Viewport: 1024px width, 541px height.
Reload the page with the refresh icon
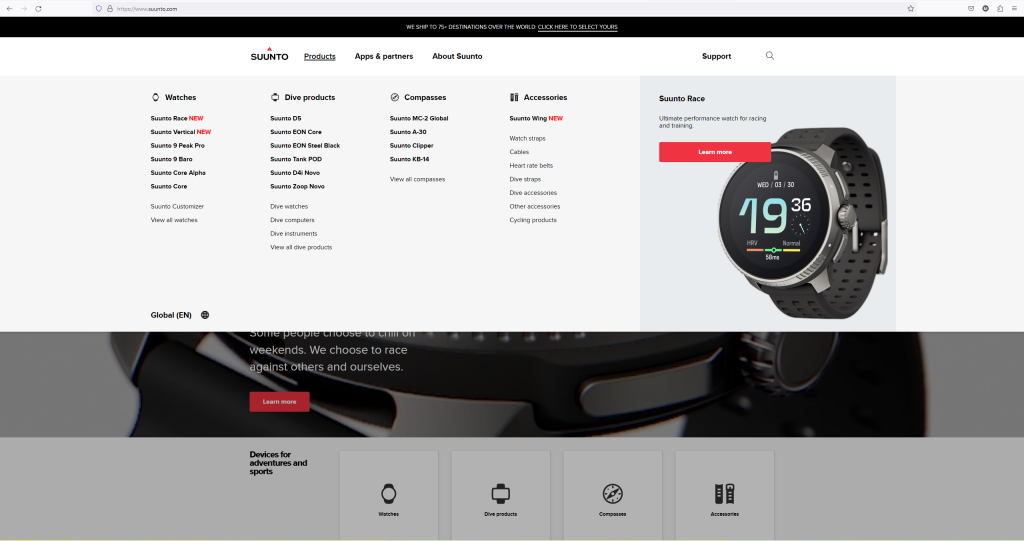[x=39, y=8]
